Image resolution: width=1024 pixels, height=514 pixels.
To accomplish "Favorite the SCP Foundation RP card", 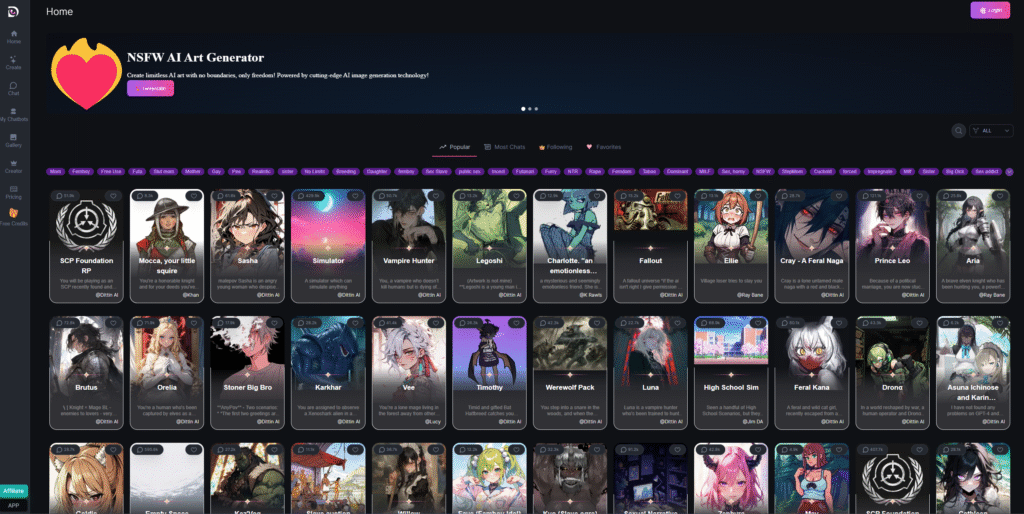I will click(113, 195).
